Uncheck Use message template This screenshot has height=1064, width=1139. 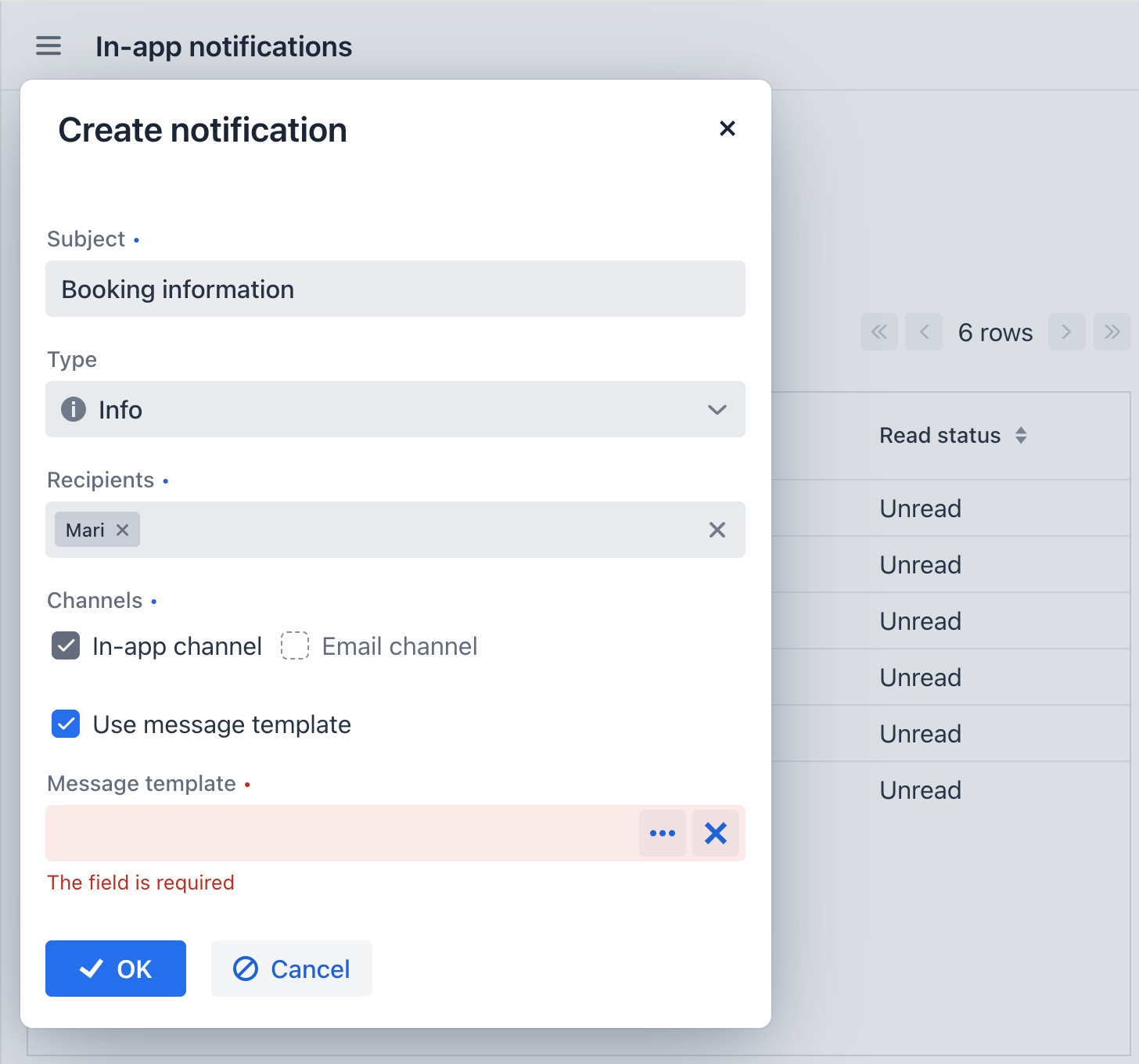[66, 724]
